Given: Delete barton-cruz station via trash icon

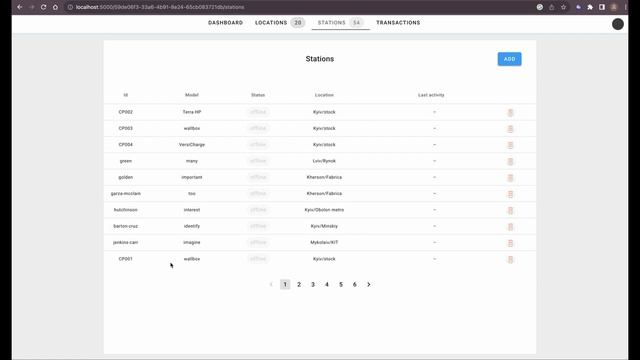Looking at the screenshot, I should coord(510,227).
